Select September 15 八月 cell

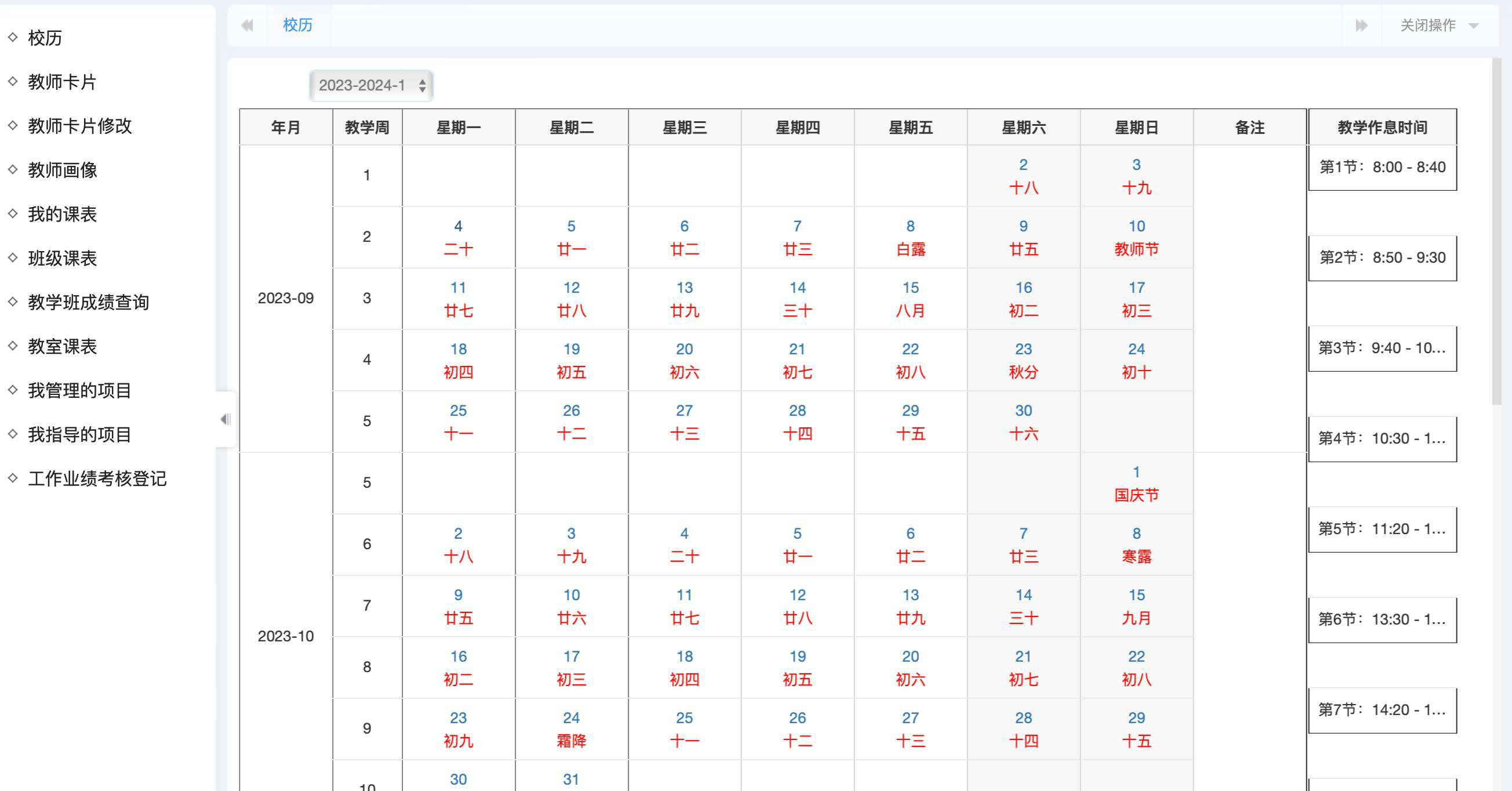pos(910,299)
